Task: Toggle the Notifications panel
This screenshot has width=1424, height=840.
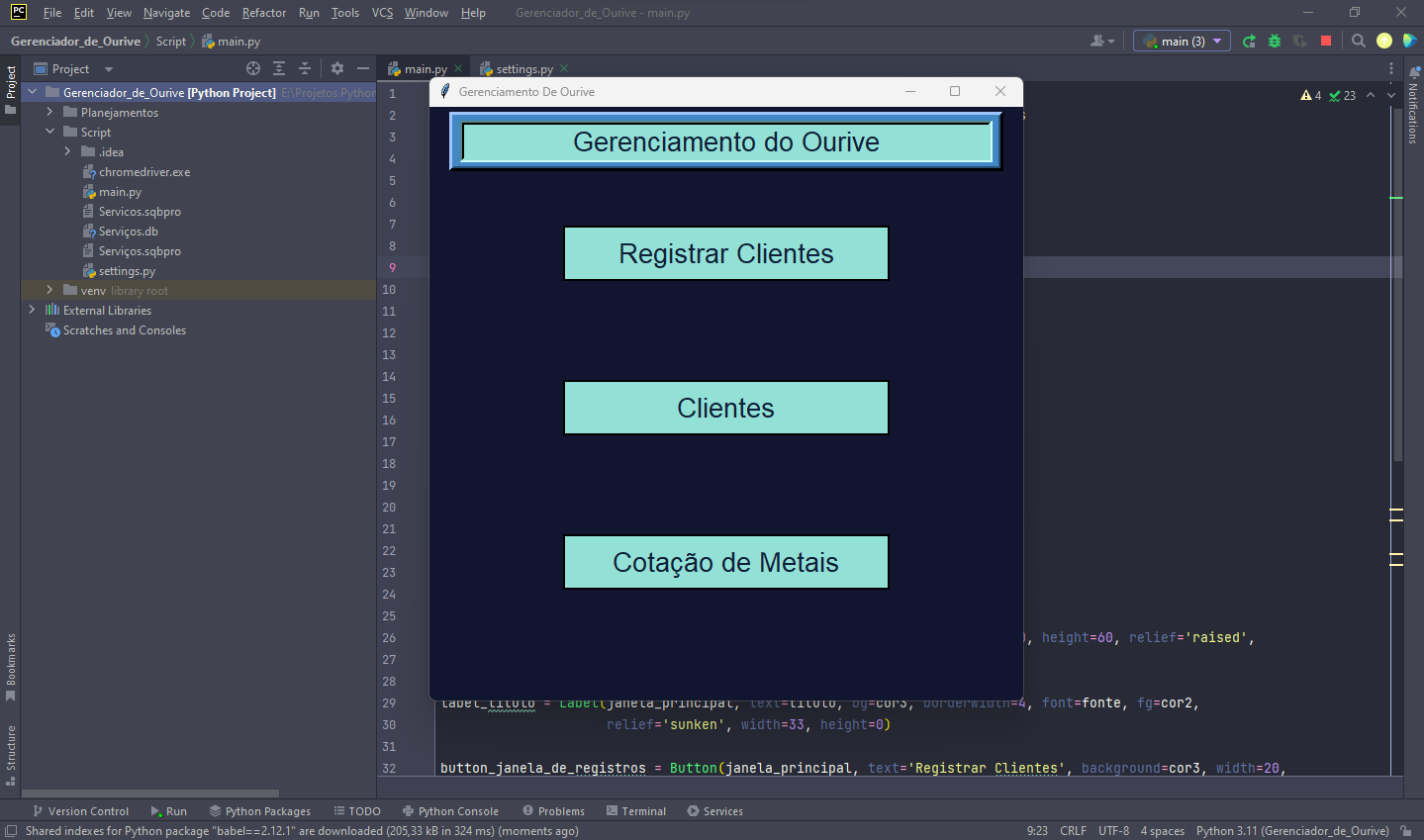Action: (x=1413, y=112)
